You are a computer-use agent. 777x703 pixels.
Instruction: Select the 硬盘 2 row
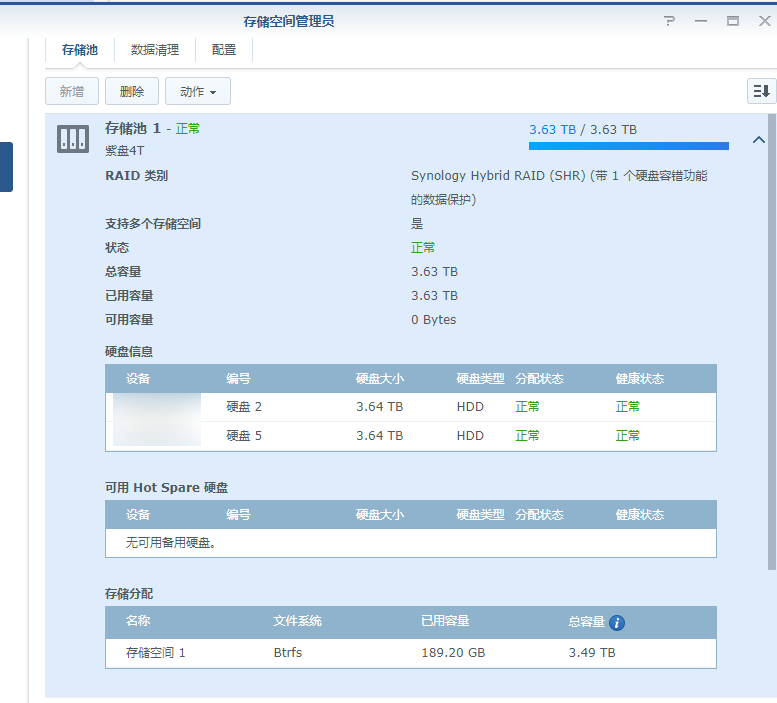pos(411,407)
